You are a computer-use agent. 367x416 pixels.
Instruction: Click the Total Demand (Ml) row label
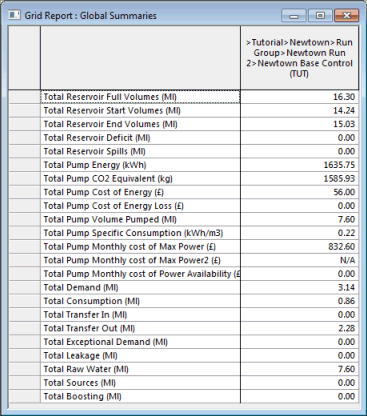81,287
